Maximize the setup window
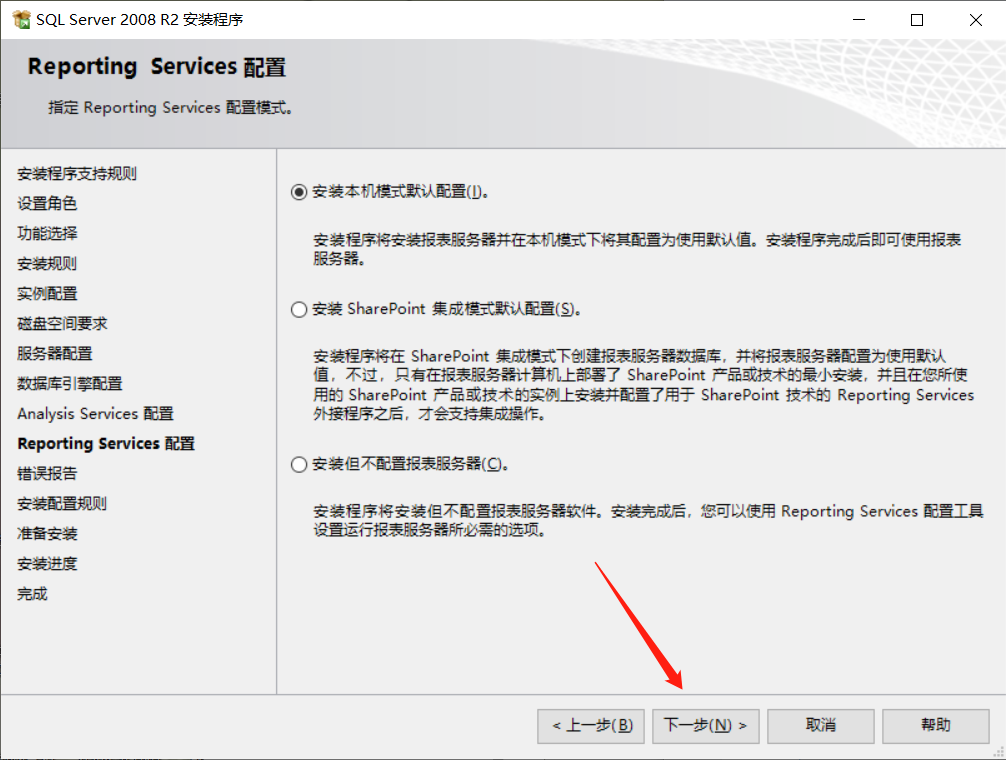Image resolution: width=1006 pixels, height=760 pixels. pos(917,20)
